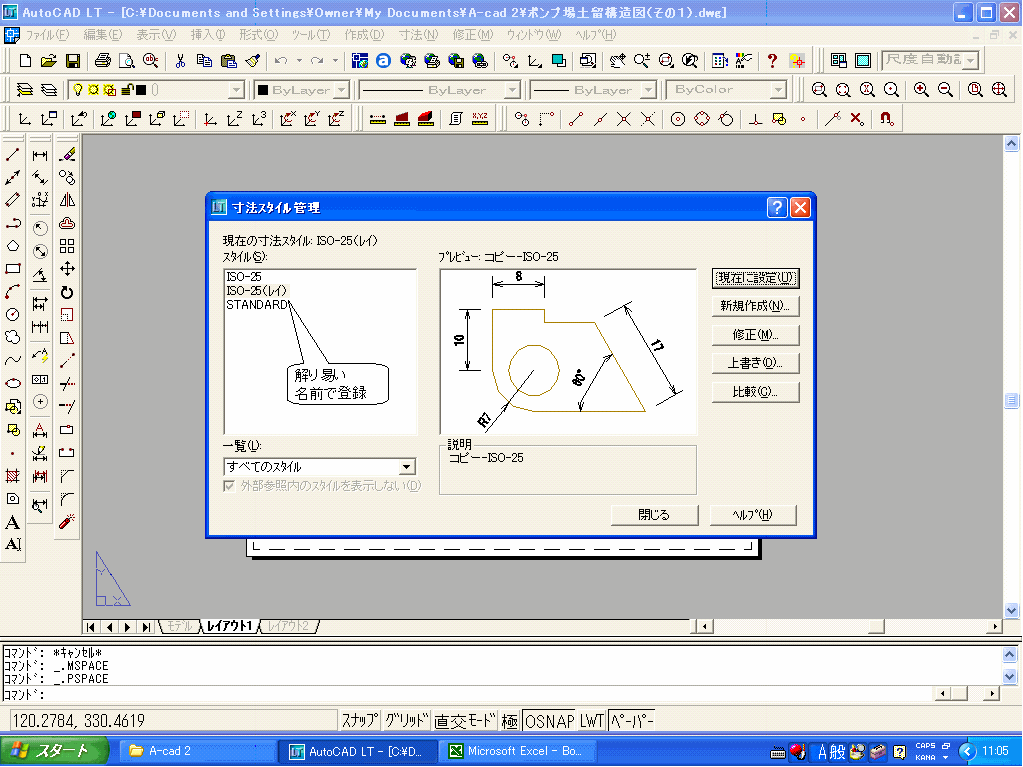Expand the Undo history arrow
The image size is (1023, 767).
[299, 61]
